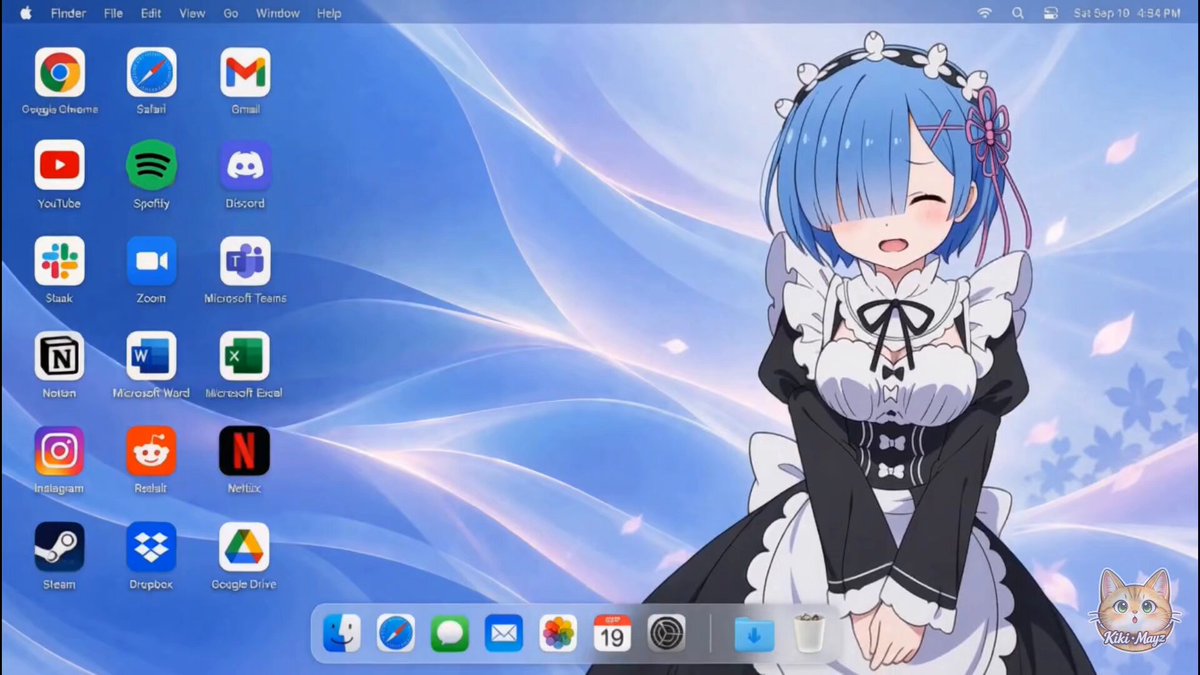1200x675 pixels.
Task: Click the date and time in the menu bar
Action: (1125, 13)
